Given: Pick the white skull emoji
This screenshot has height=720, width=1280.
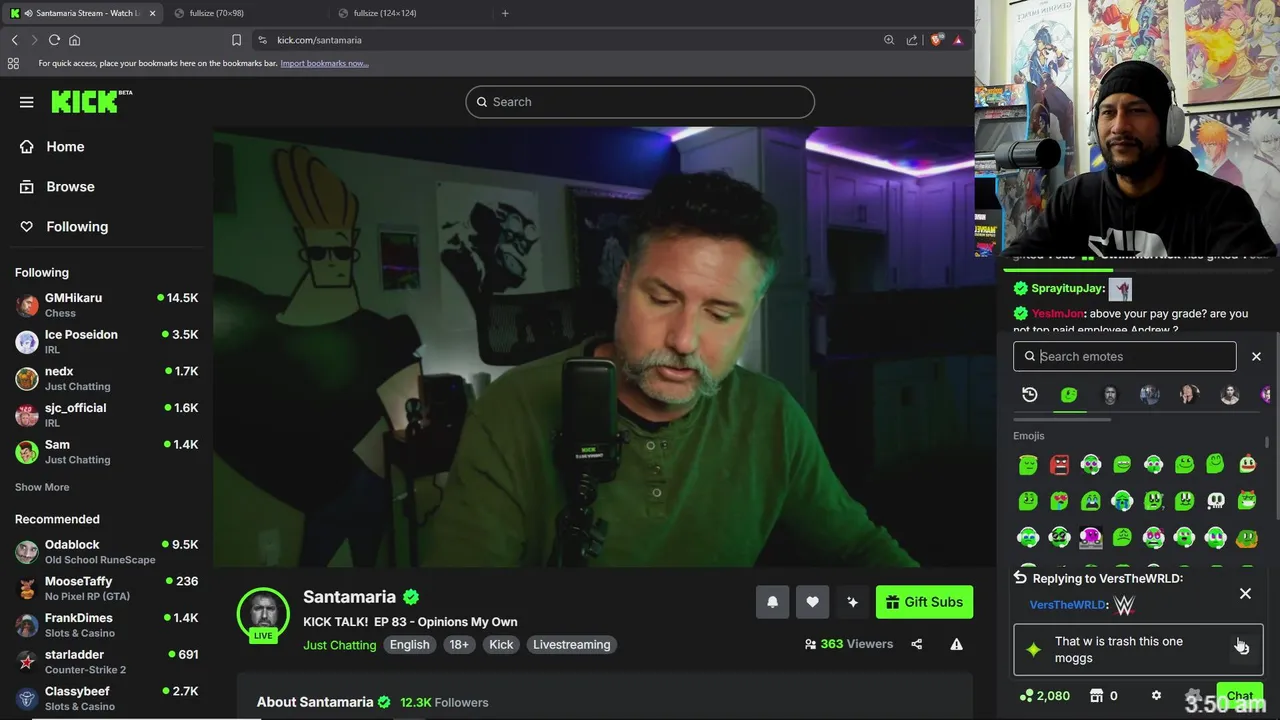Looking at the screenshot, I should [1216, 501].
